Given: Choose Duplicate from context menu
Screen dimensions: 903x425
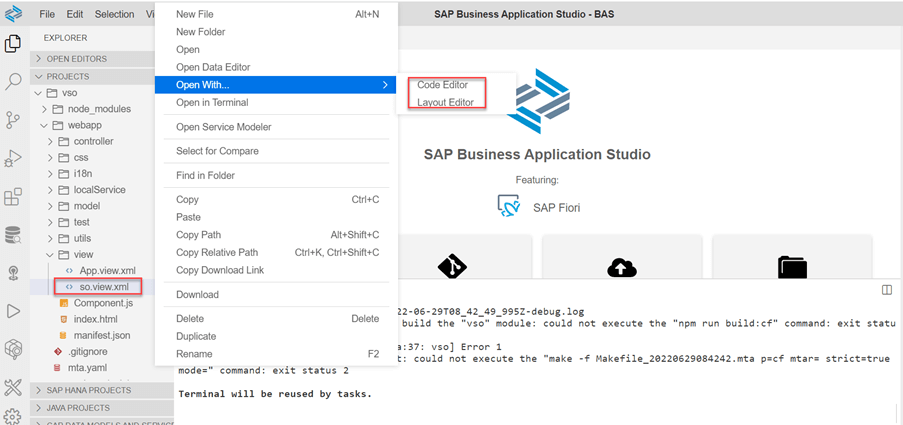Looking at the screenshot, I should 277,336.
